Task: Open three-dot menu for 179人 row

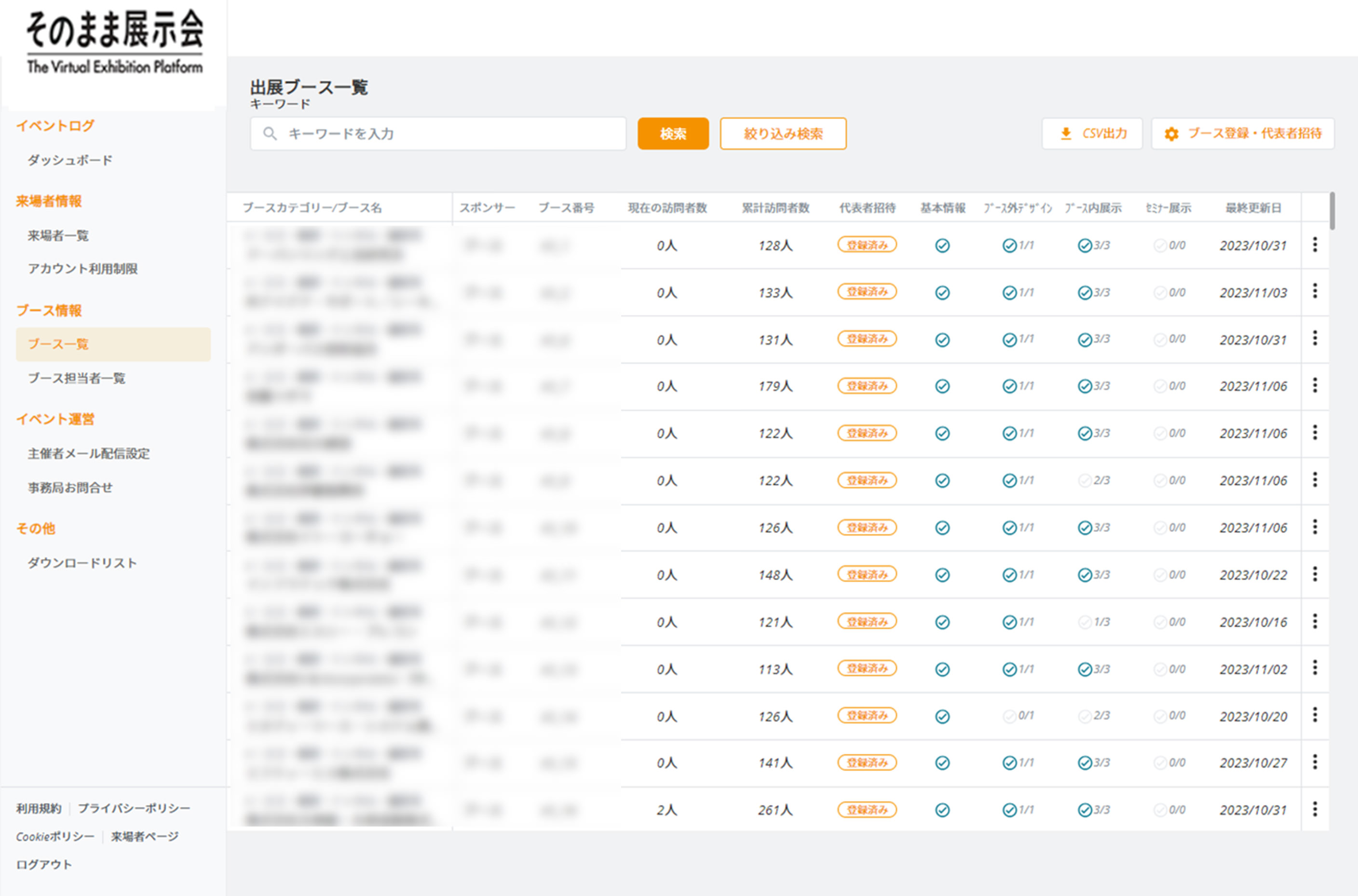Action: click(1315, 386)
